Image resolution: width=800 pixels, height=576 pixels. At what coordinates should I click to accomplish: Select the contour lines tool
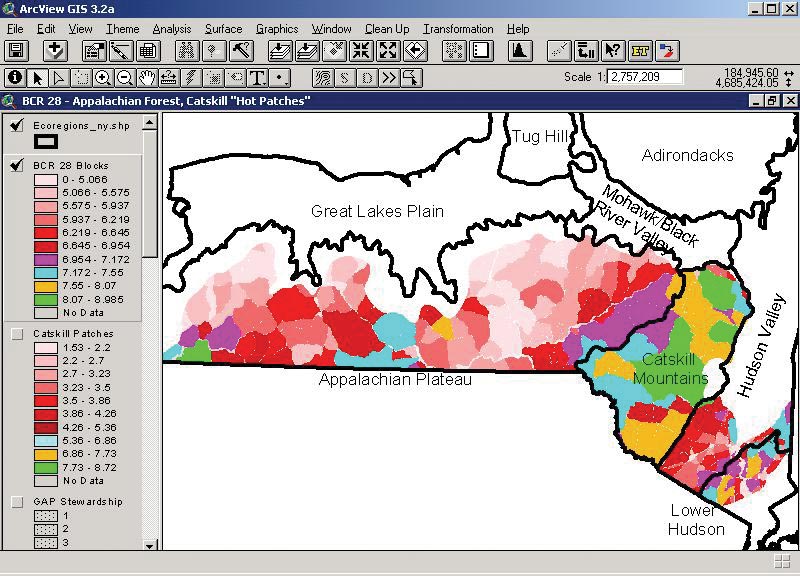click(322, 78)
